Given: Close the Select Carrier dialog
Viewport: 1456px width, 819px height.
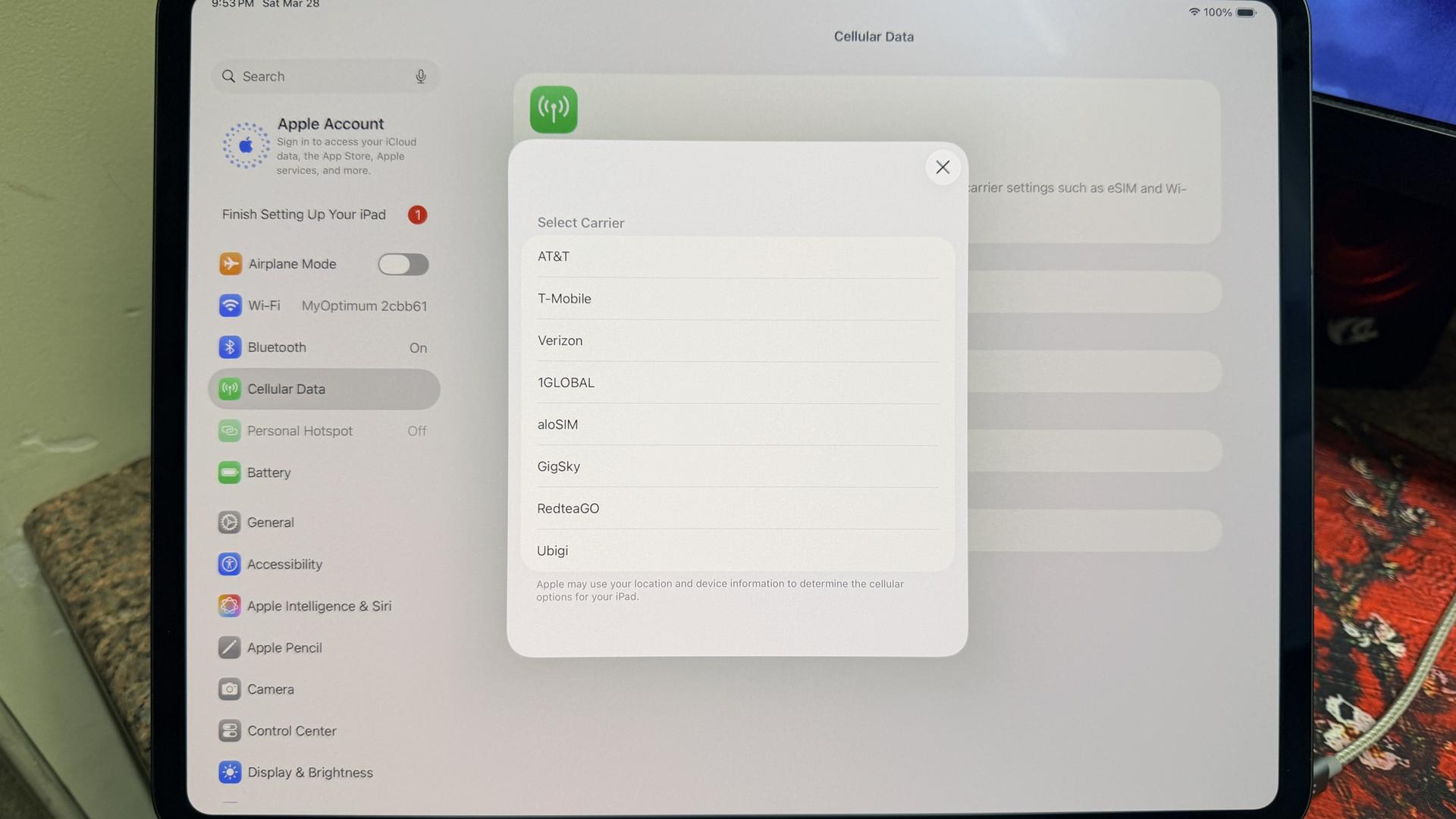Looking at the screenshot, I should (x=943, y=168).
